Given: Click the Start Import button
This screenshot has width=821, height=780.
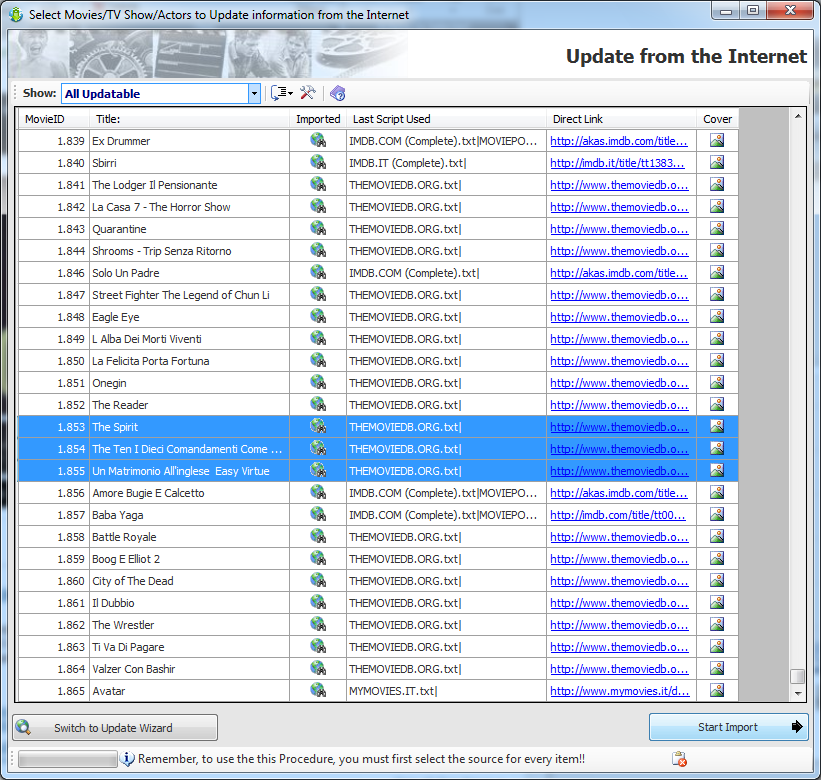Looking at the screenshot, I should click(728, 727).
